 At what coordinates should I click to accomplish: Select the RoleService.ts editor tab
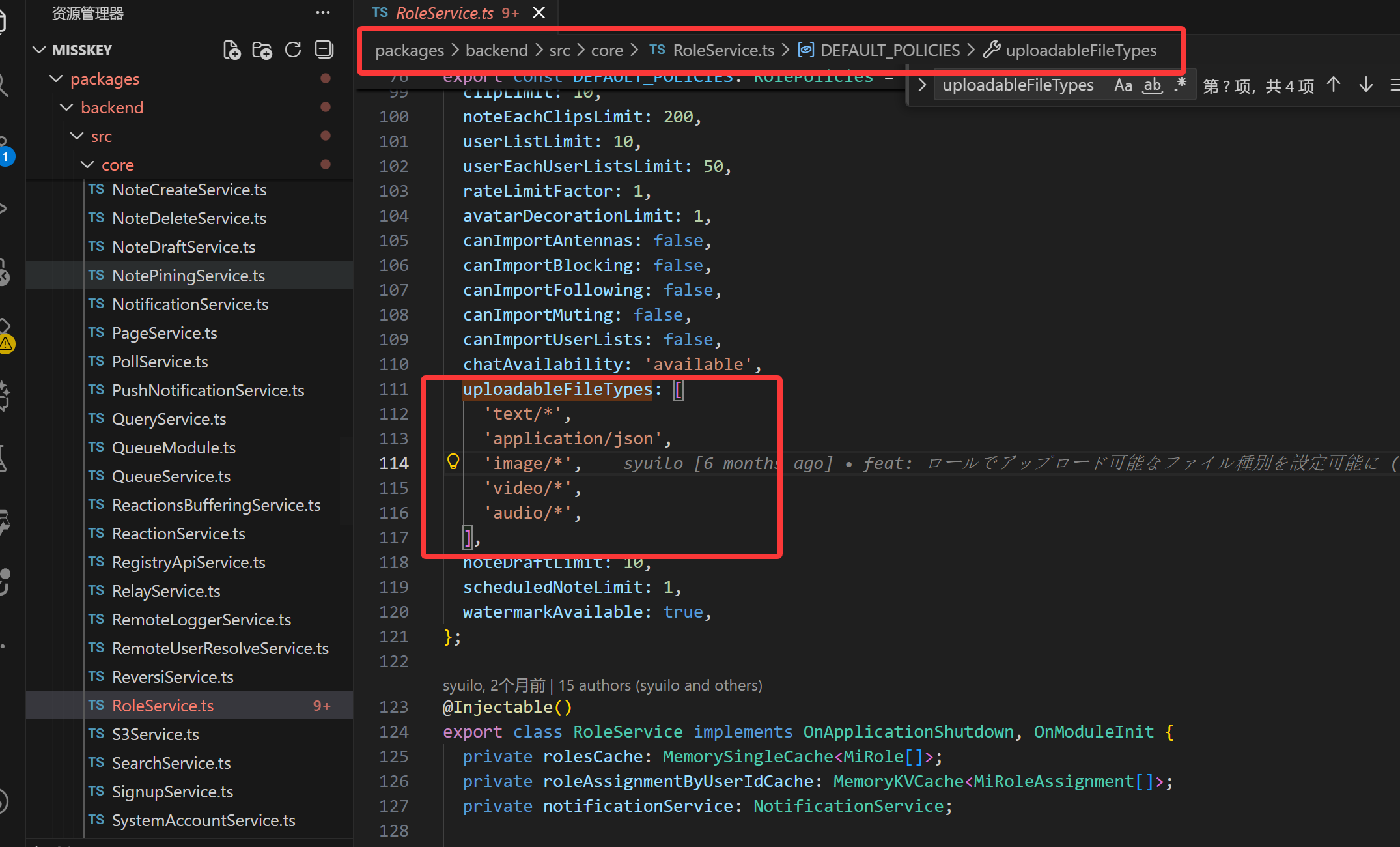(x=444, y=13)
